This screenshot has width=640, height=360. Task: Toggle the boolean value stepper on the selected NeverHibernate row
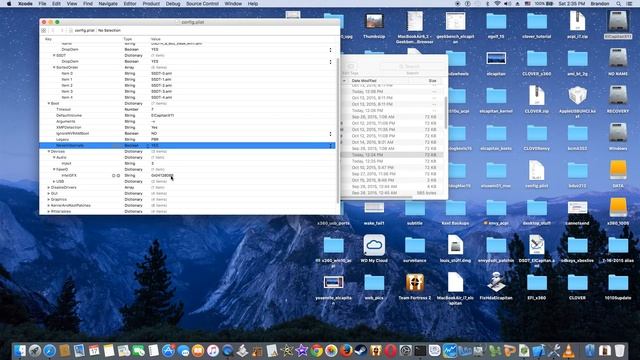pos(330,145)
